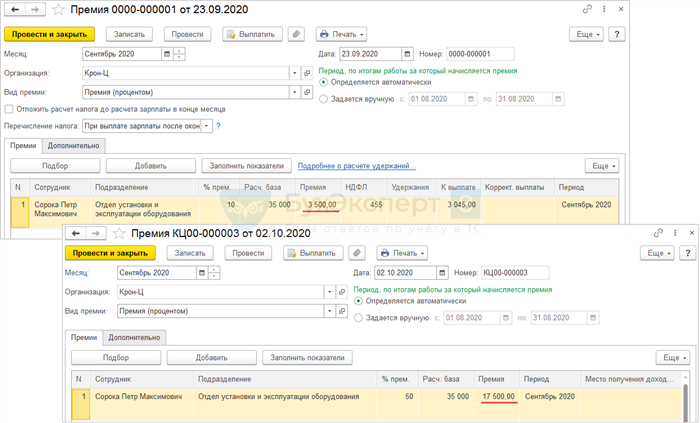Click Добавить in bottom window
The height and width of the screenshot is (423, 700).
212,358
